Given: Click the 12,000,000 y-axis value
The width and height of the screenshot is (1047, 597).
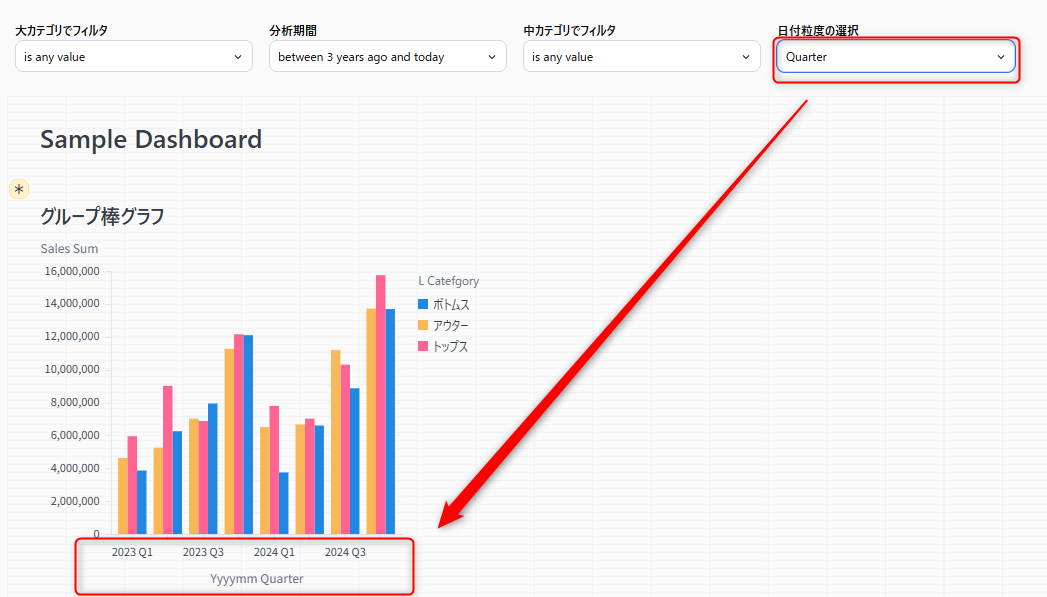Looking at the screenshot, I should (72, 337).
